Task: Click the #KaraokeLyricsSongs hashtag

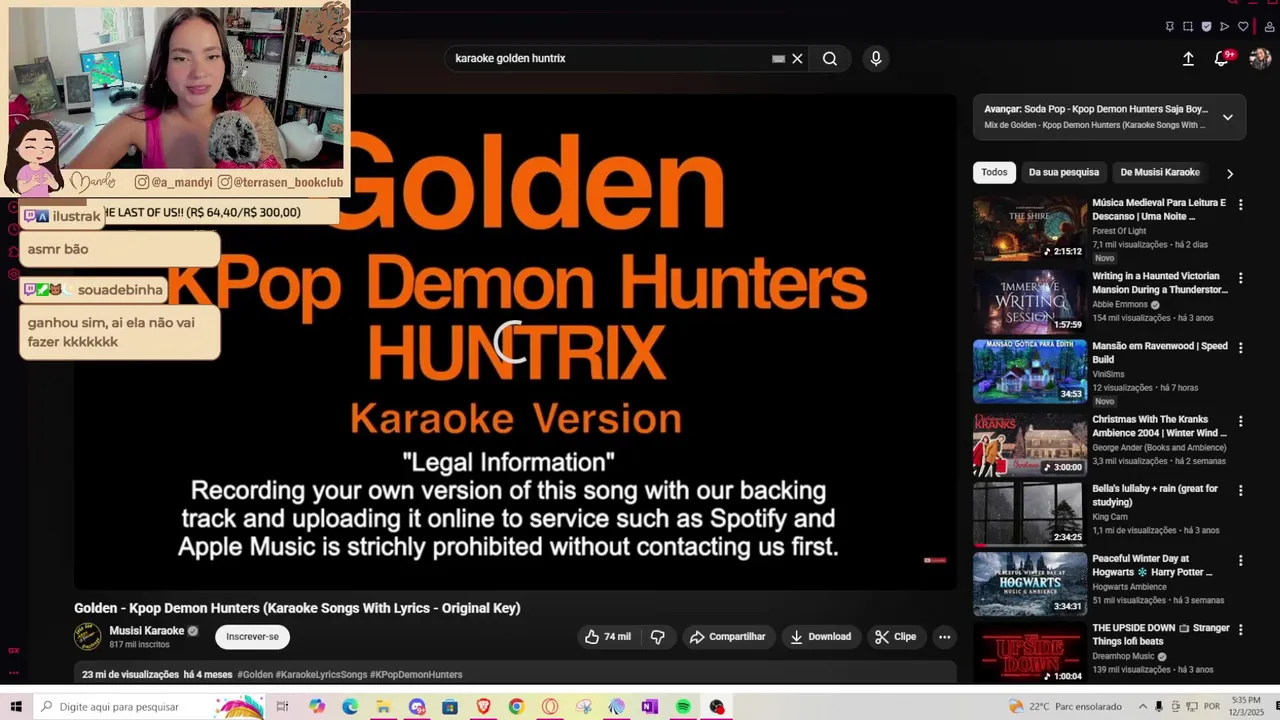Action: click(321, 675)
